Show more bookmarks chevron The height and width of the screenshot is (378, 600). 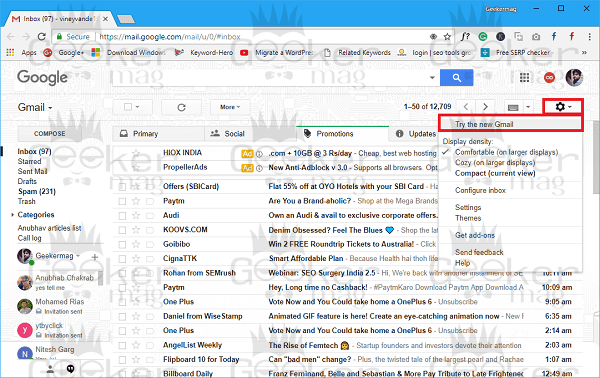584,52
